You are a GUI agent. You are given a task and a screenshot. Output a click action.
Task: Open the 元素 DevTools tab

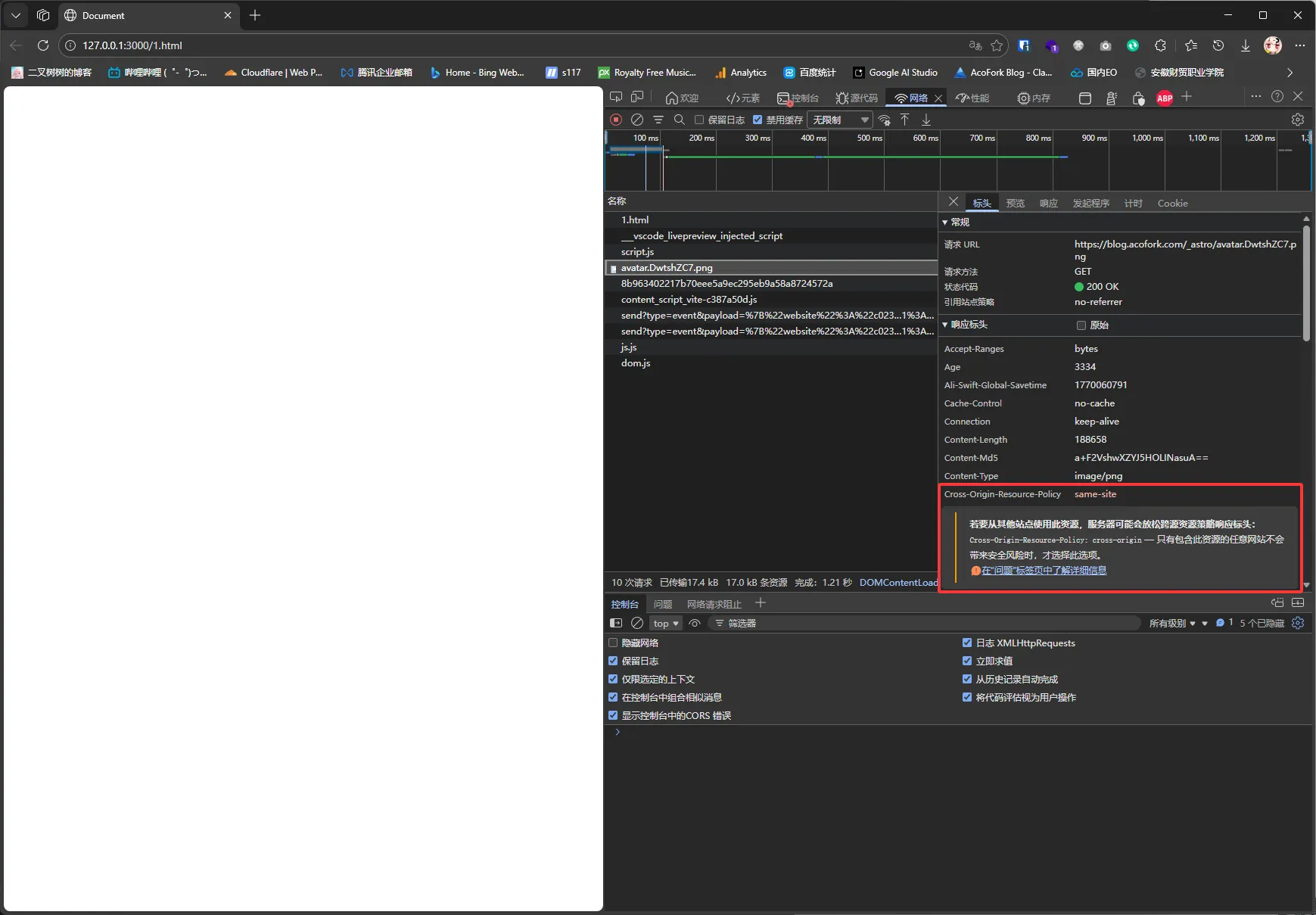(x=742, y=98)
